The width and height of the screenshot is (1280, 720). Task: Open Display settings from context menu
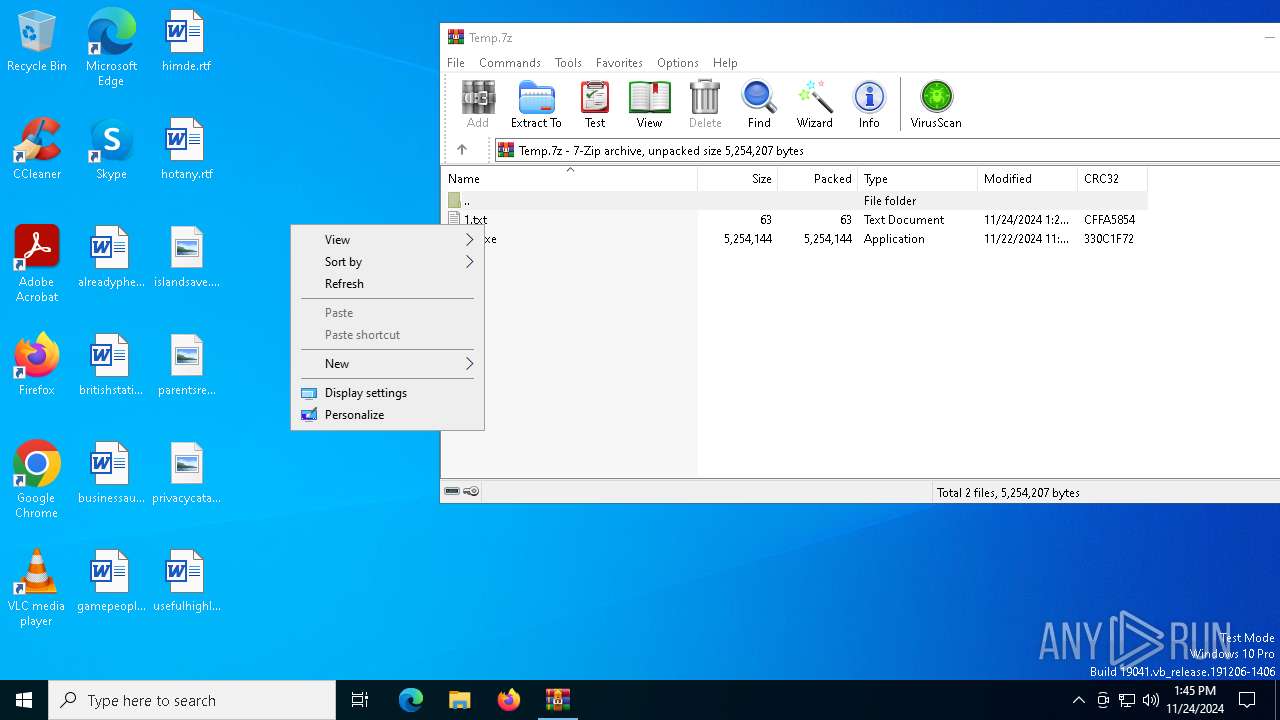(387, 393)
